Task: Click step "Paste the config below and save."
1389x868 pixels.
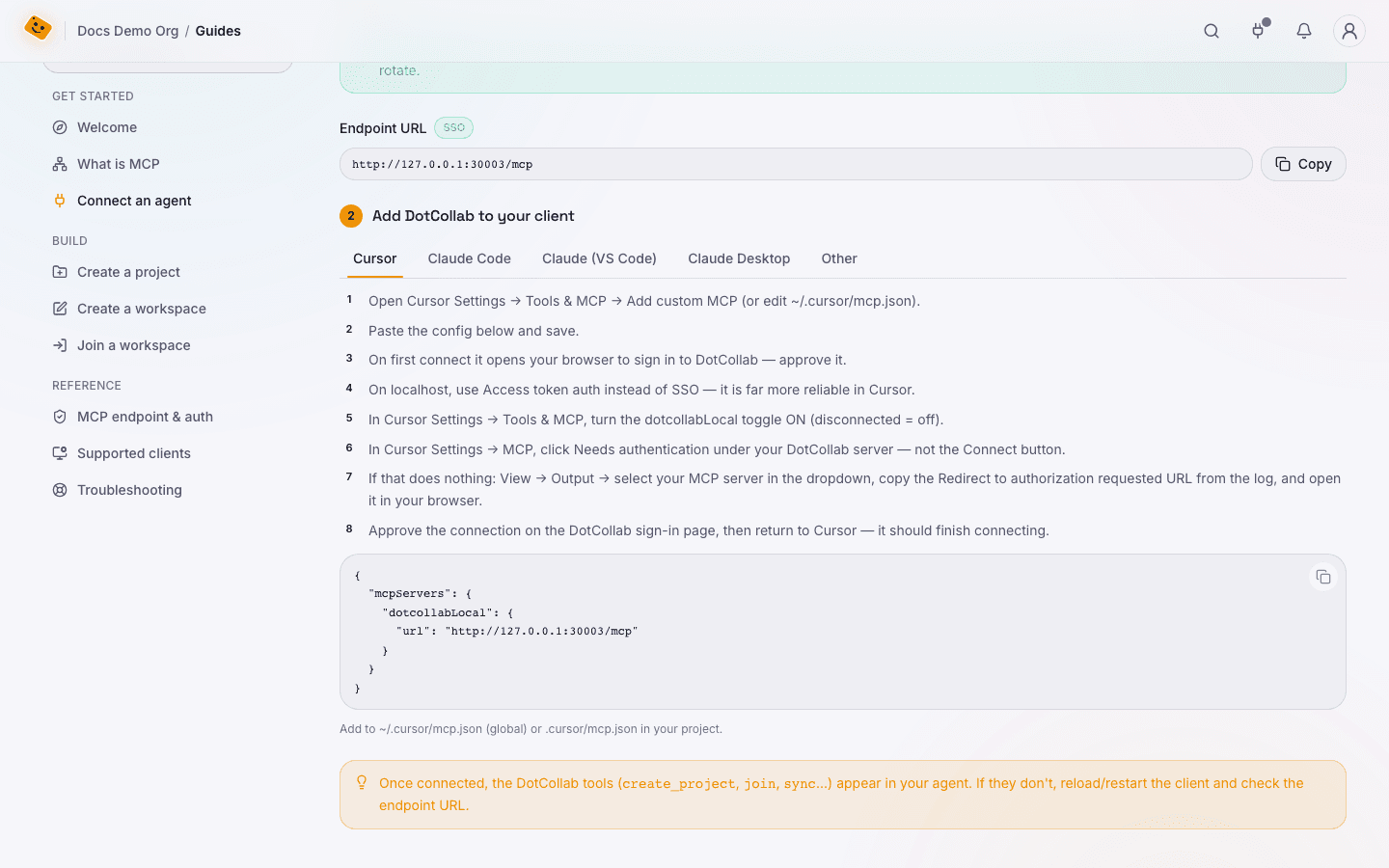Action: [x=474, y=331]
